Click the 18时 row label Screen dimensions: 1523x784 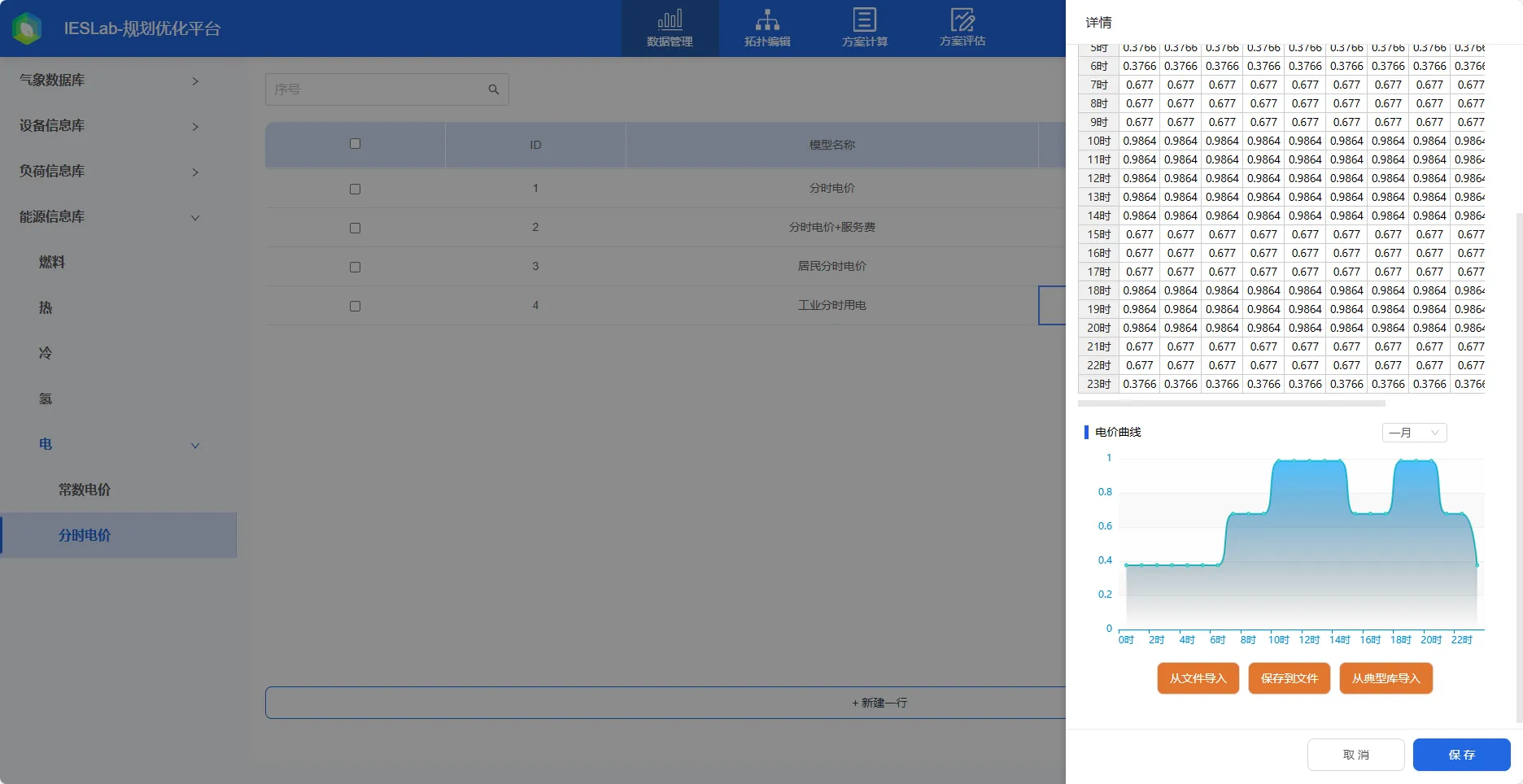point(1098,290)
